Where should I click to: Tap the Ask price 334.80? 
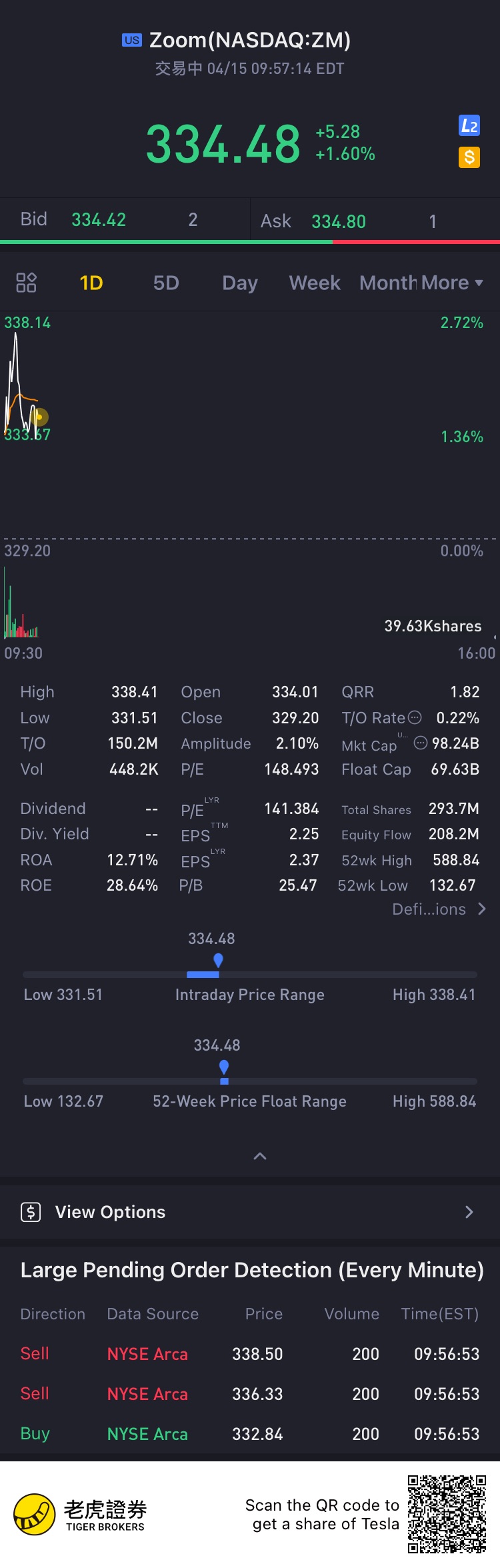click(339, 221)
